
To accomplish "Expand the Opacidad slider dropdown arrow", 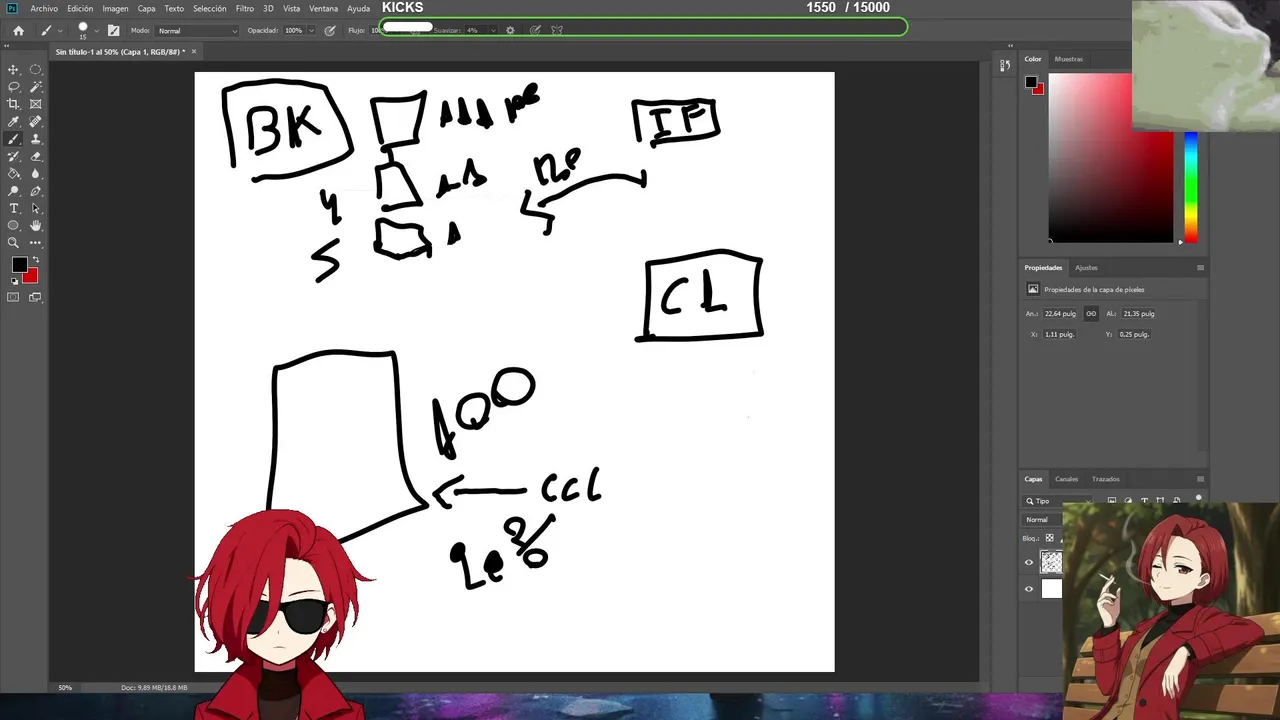I will [x=311, y=30].
